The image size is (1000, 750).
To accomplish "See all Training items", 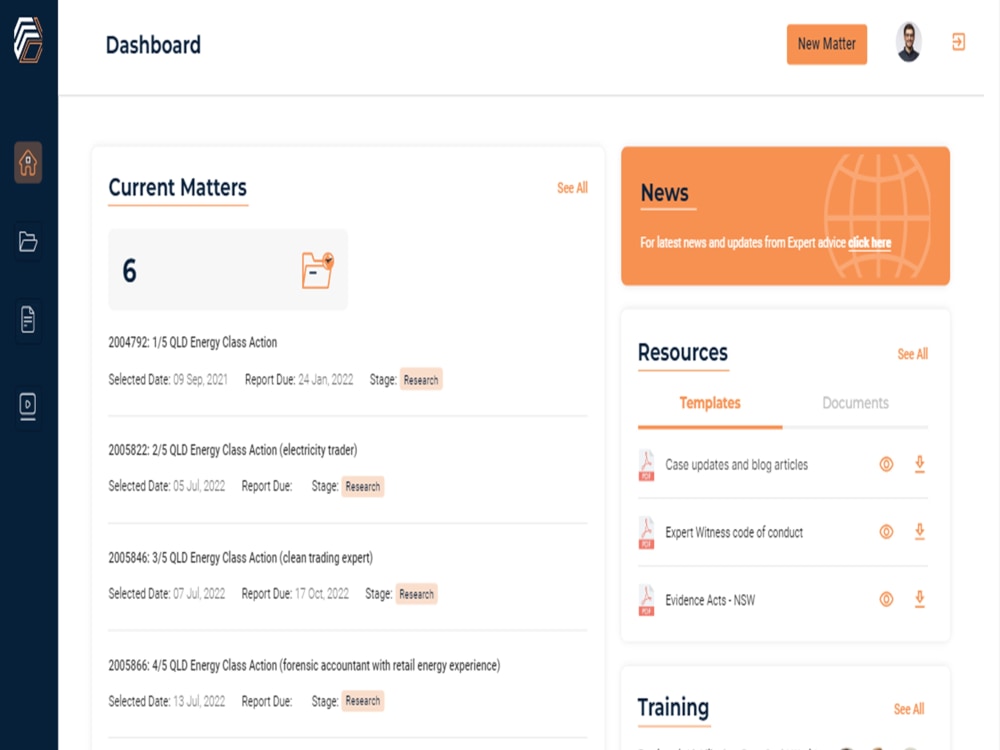I will pos(909,709).
